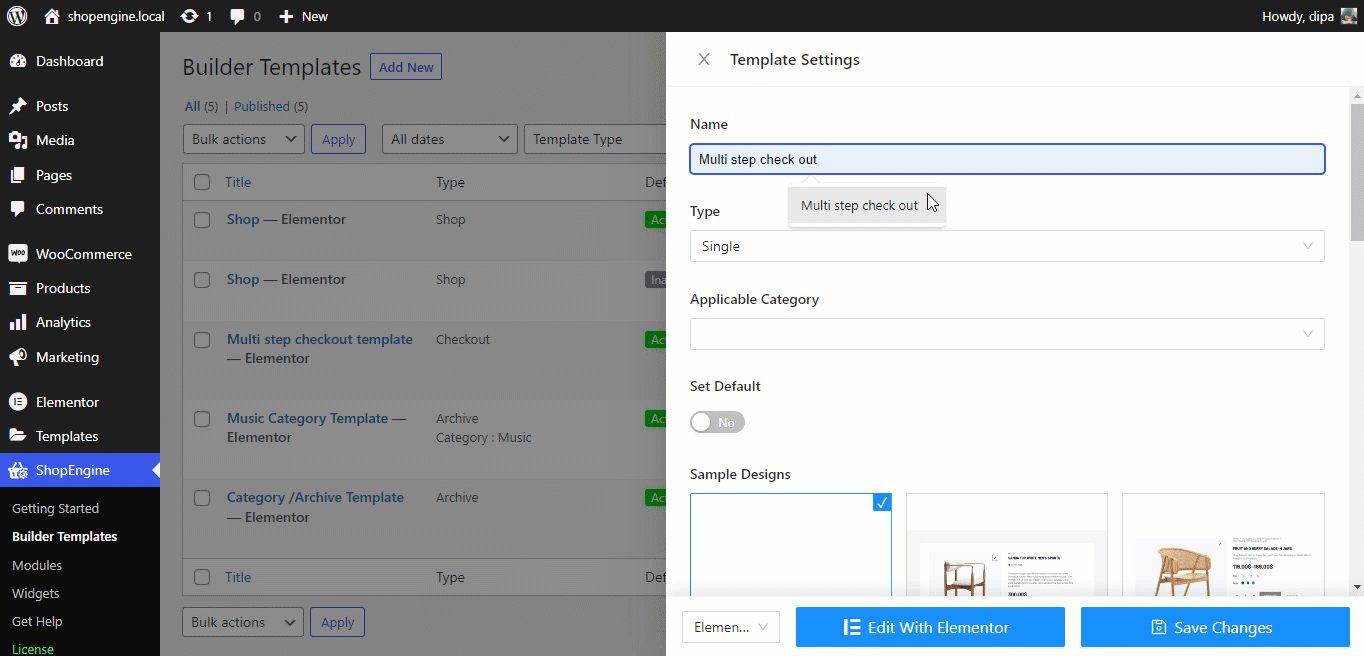Click the Pages sidebar icon
This screenshot has height=656, width=1364.
[x=18, y=175]
